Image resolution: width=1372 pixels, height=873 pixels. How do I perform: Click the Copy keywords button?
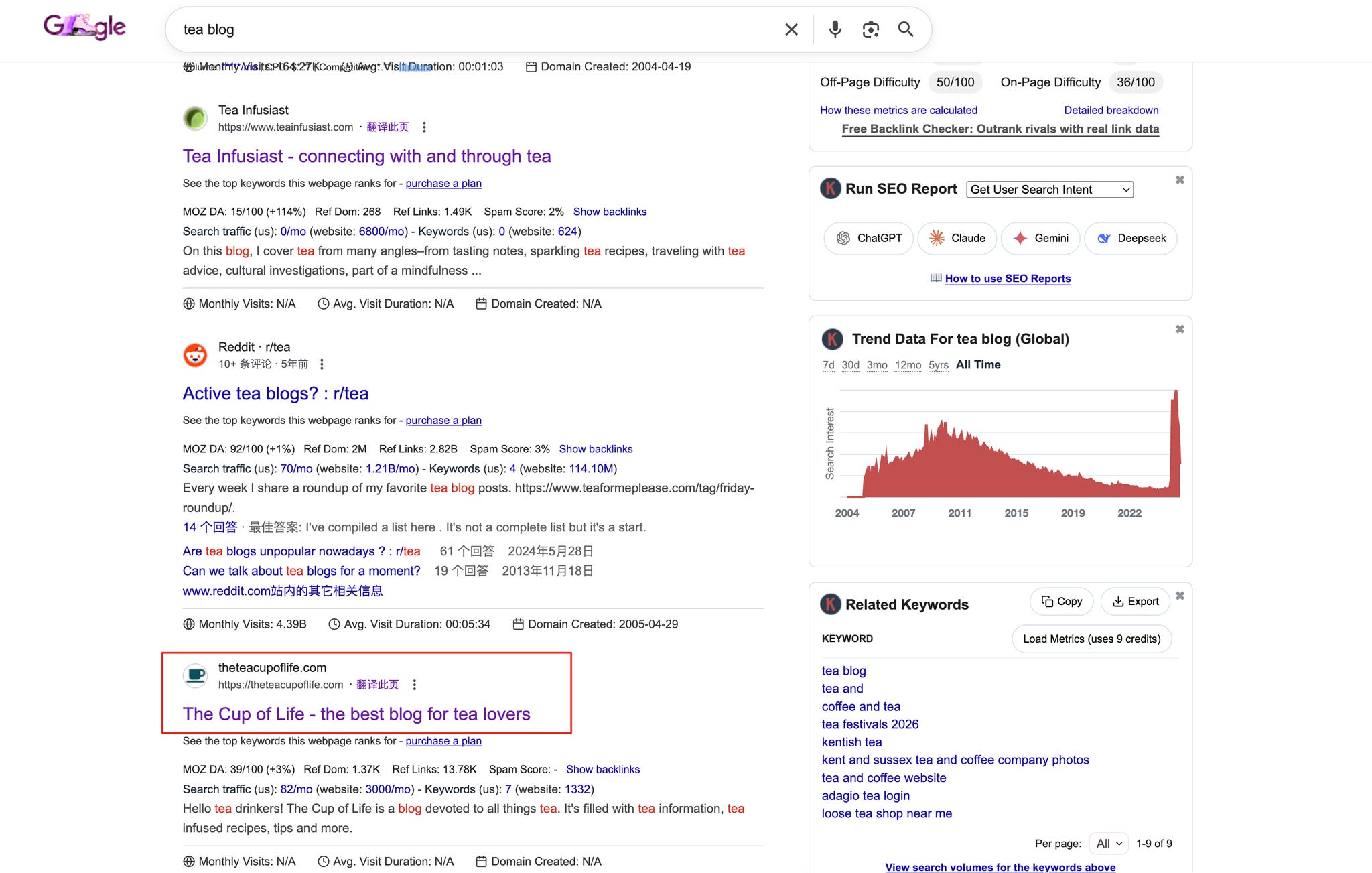(x=1061, y=602)
